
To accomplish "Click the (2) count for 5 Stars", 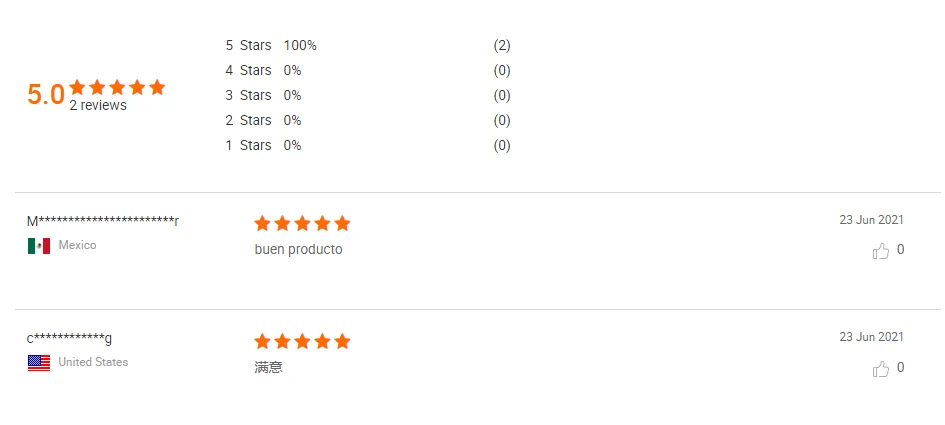I will click(x=502, y=45).
